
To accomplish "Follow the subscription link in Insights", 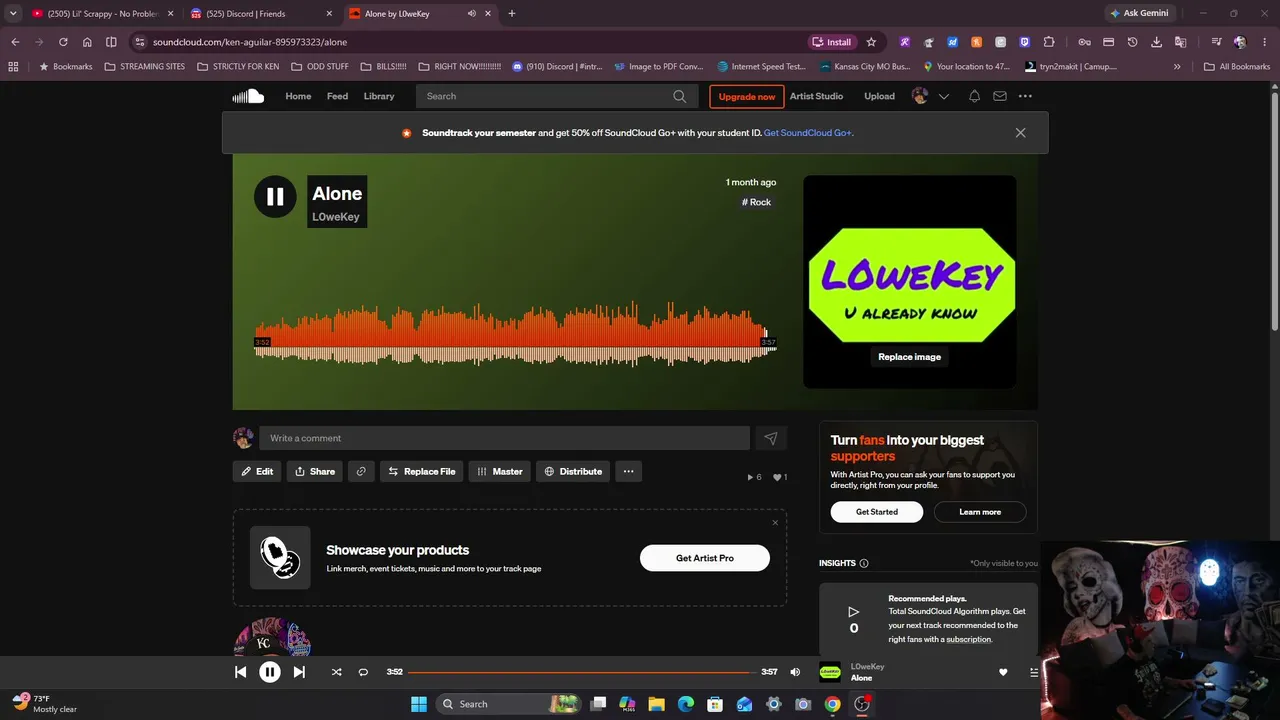I will 968,639.
